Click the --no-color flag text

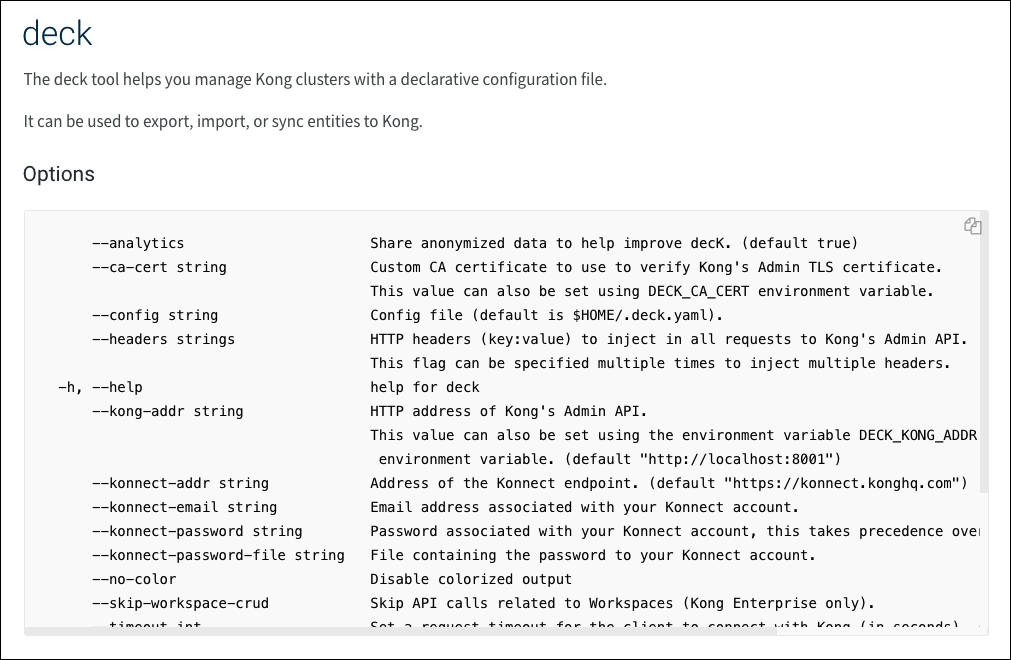pos(134,579)
